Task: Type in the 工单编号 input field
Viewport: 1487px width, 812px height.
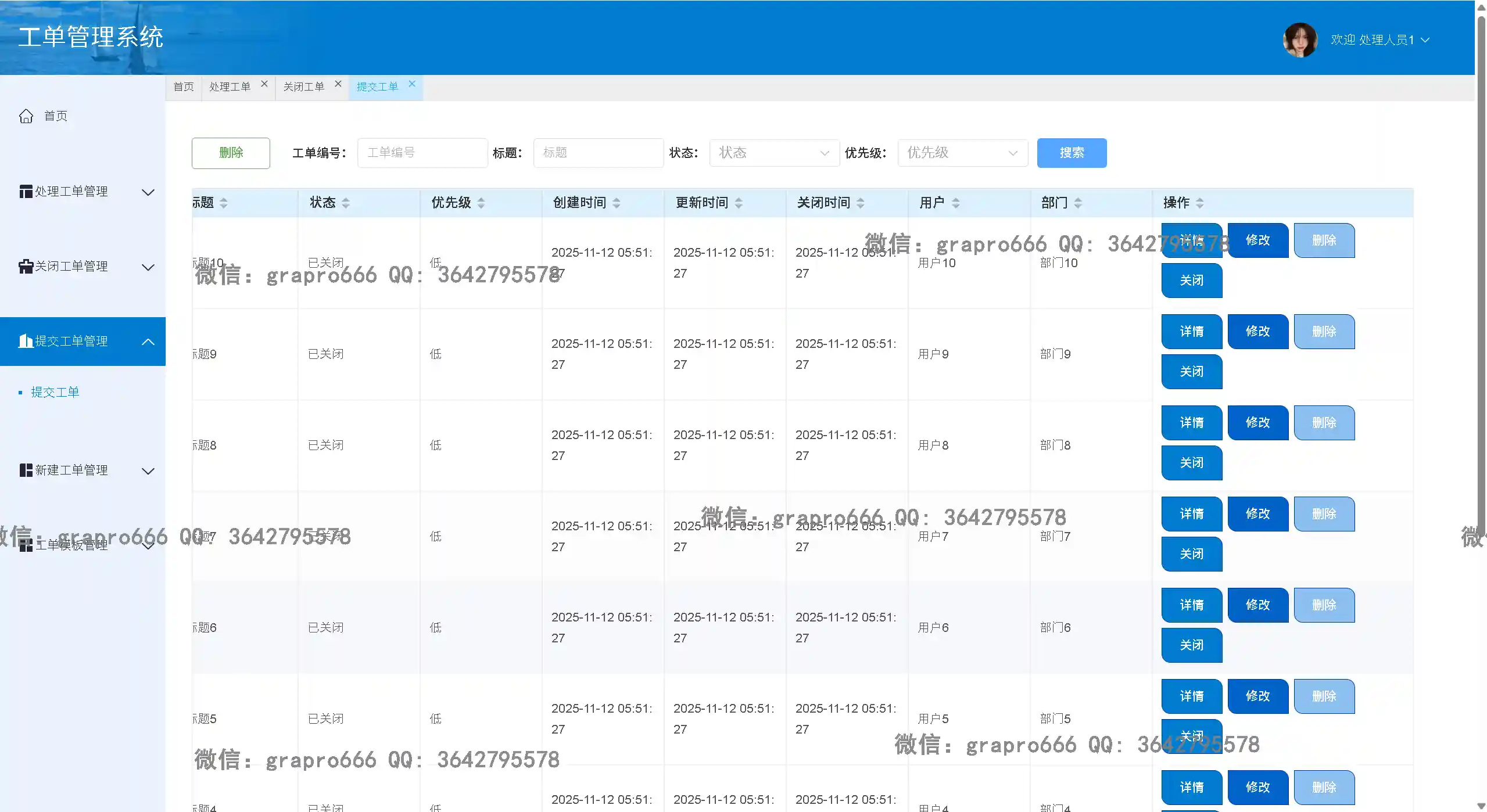Action: pos(422,153)
